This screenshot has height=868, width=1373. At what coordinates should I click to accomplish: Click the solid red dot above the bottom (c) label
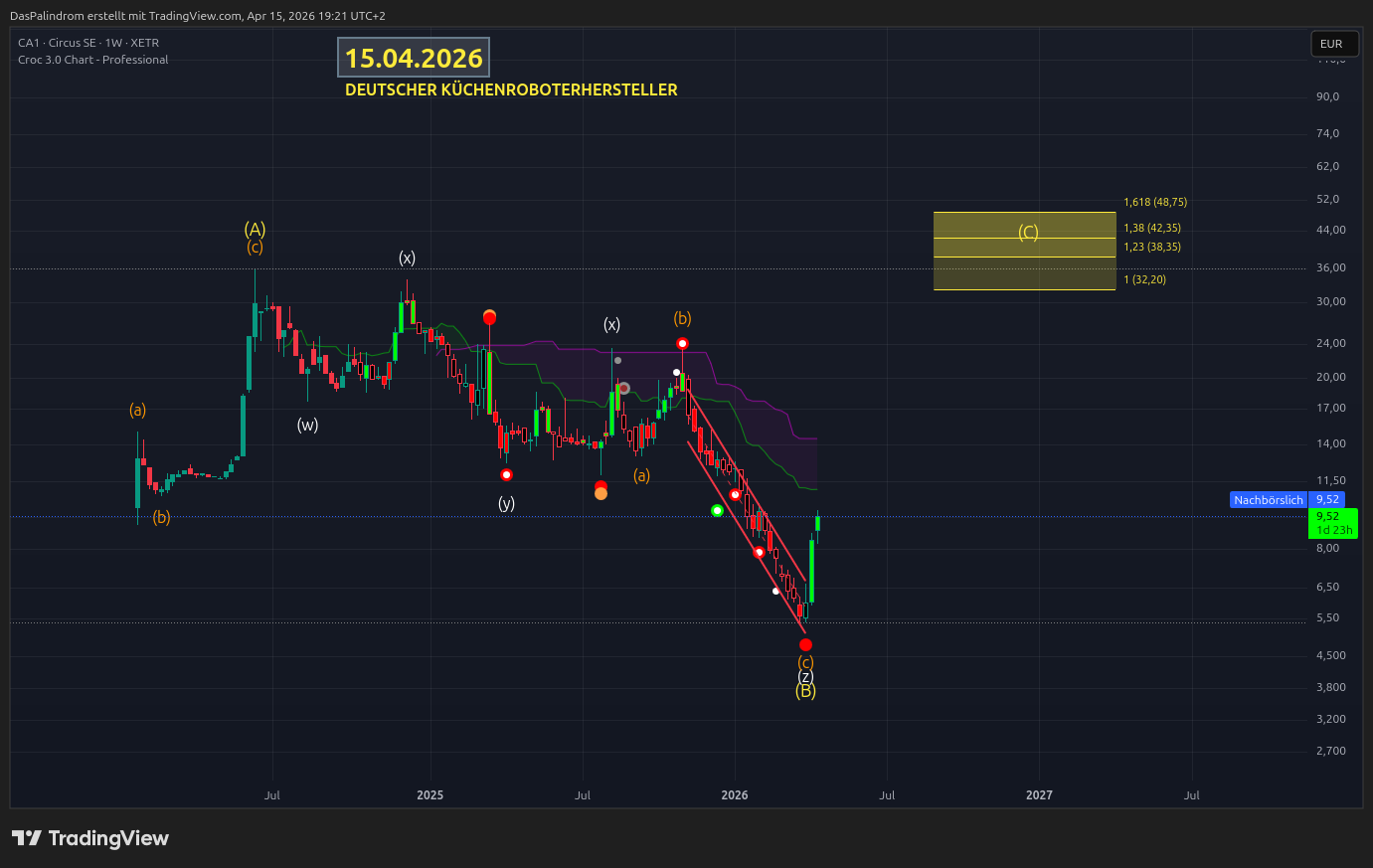coord(805,645)
